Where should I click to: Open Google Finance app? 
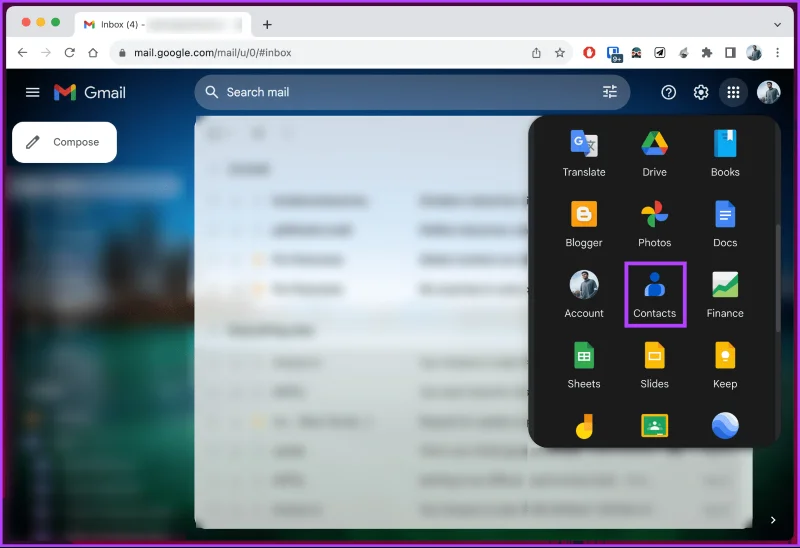(725, 294)
